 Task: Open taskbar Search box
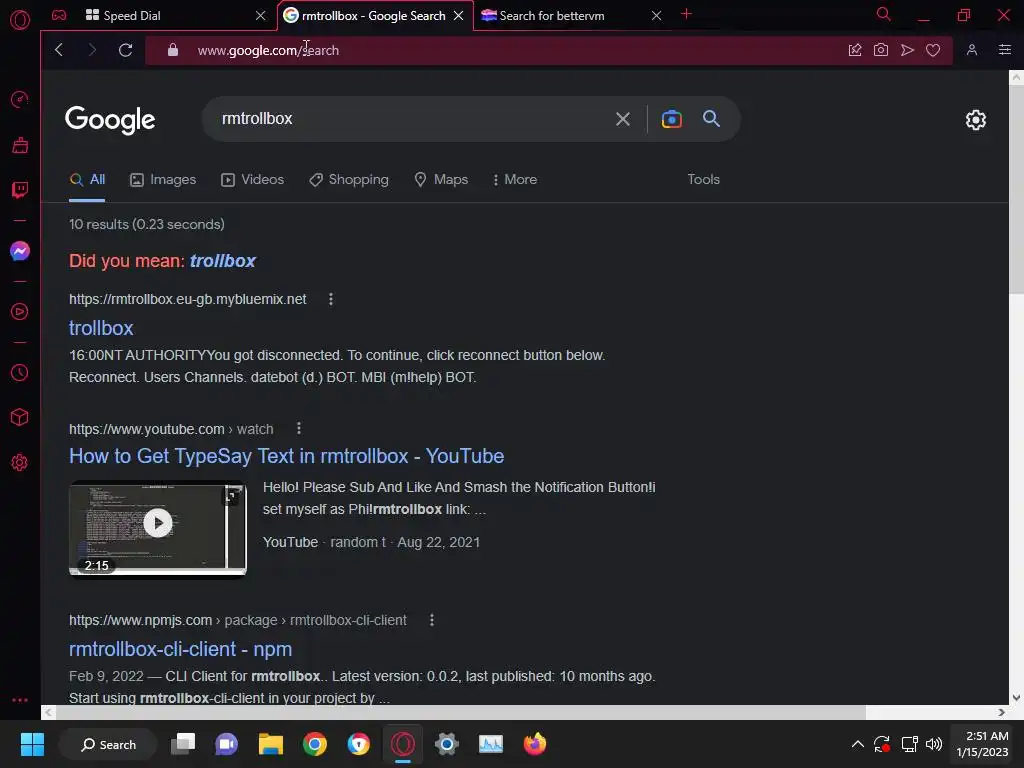(x=108, y=744)
